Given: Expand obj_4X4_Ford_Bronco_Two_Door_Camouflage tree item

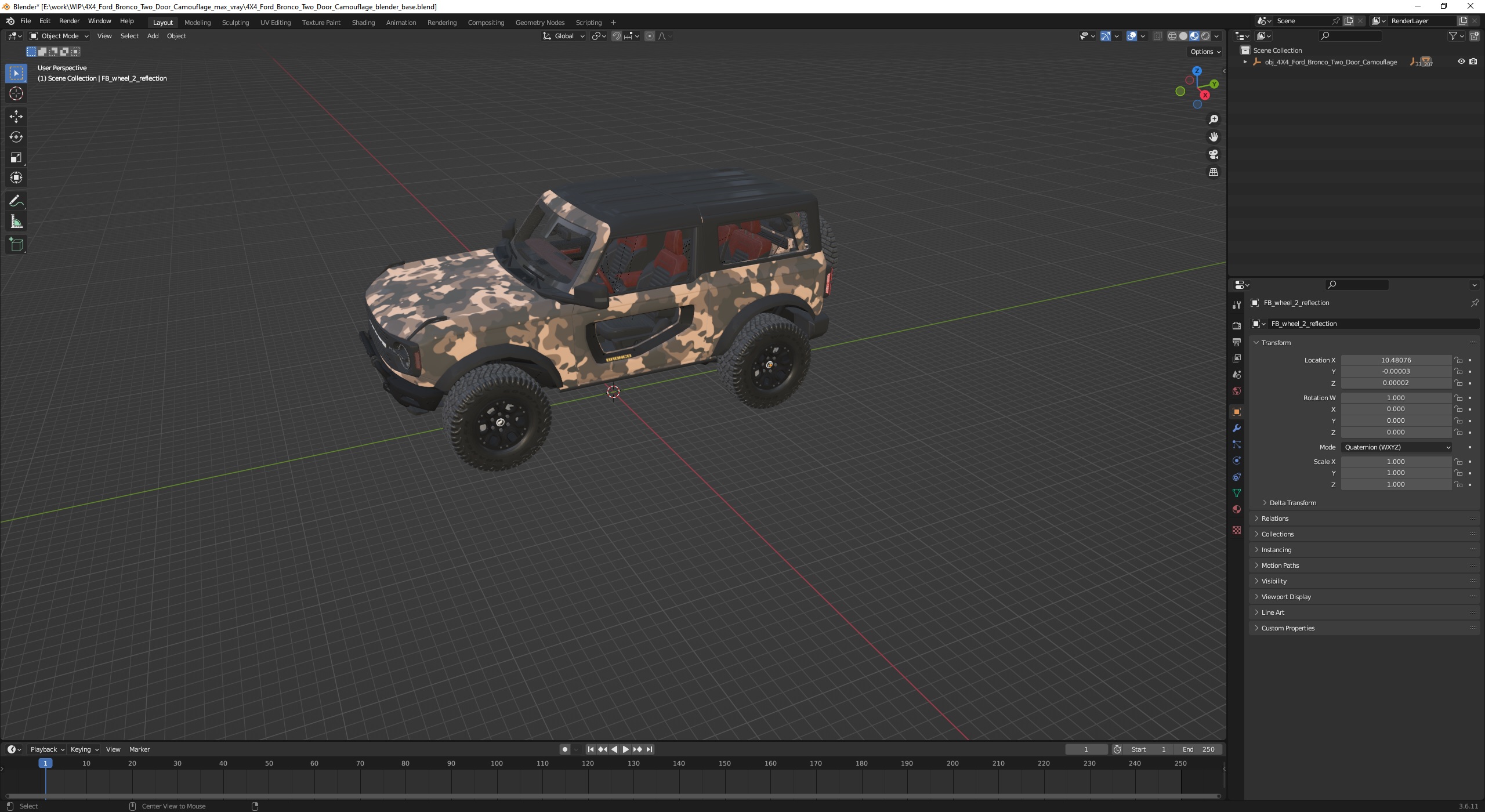Looking at the screenshot, I should pos(1245,62).
